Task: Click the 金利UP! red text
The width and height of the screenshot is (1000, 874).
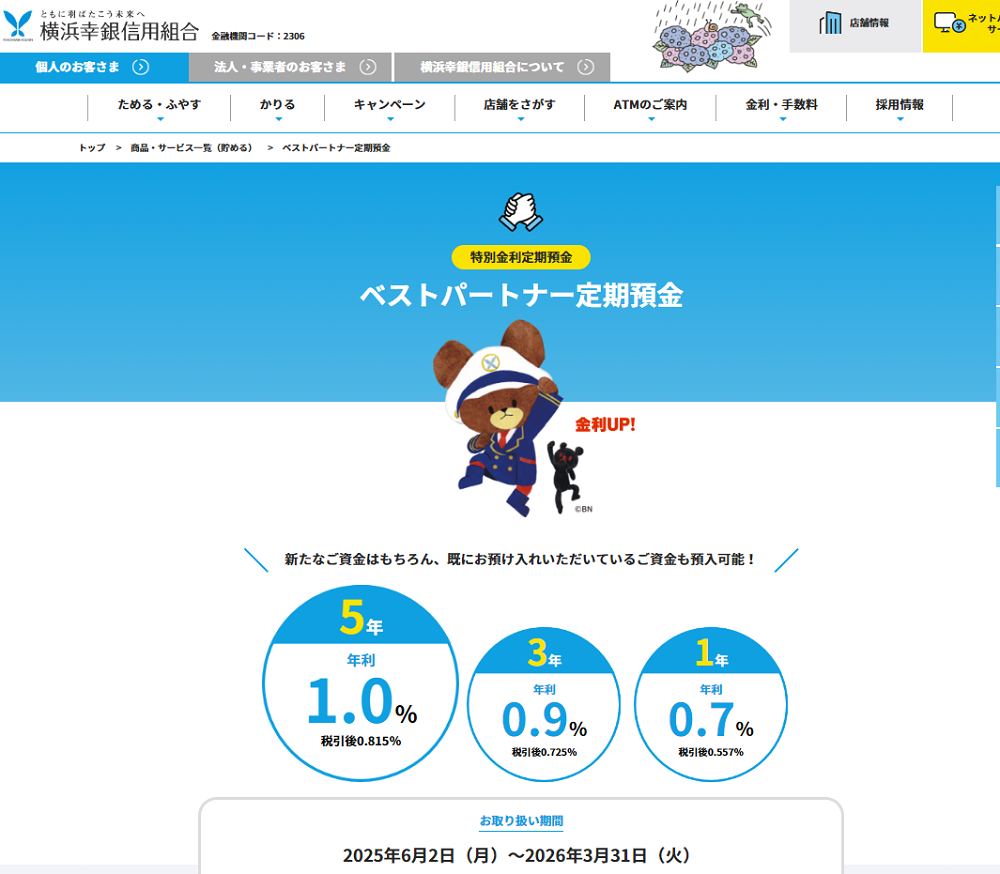Action: [605, 425]
